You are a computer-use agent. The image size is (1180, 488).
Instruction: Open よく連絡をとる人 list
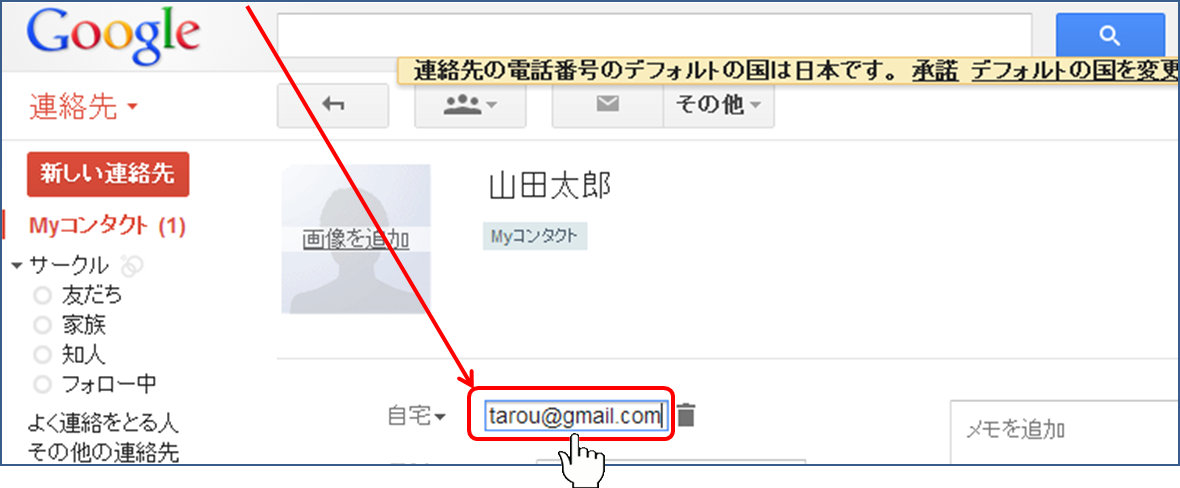coord(103,423)
